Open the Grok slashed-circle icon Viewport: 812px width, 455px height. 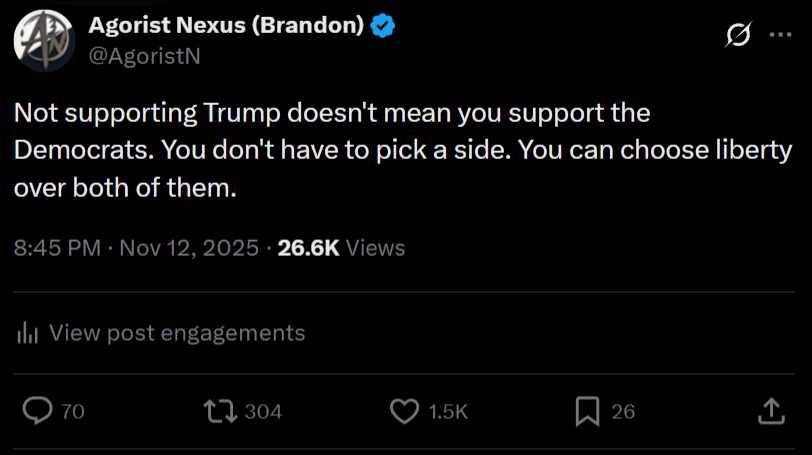738,35
